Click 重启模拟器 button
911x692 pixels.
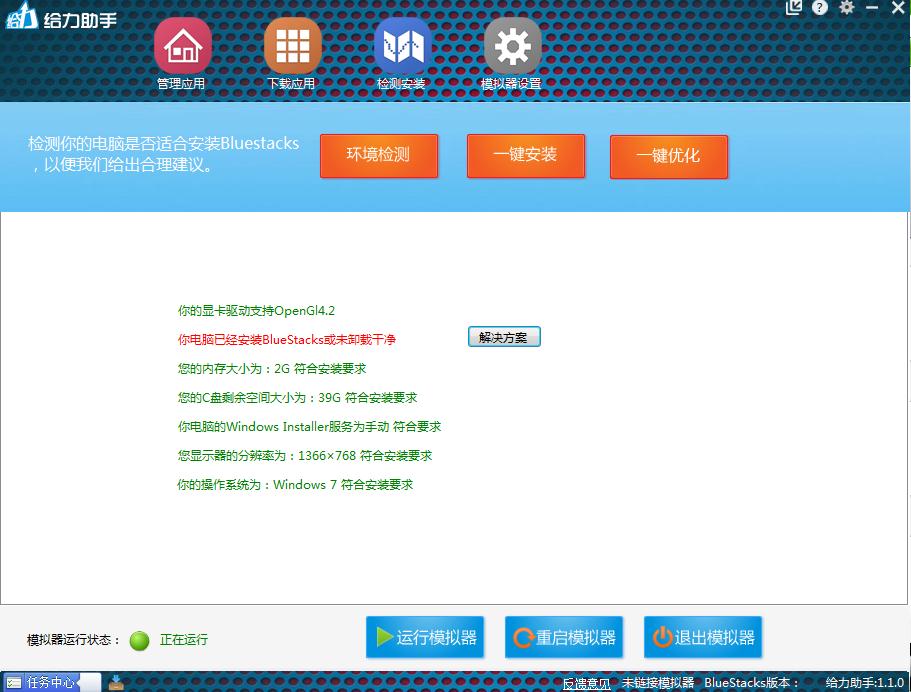pos(564,637)
